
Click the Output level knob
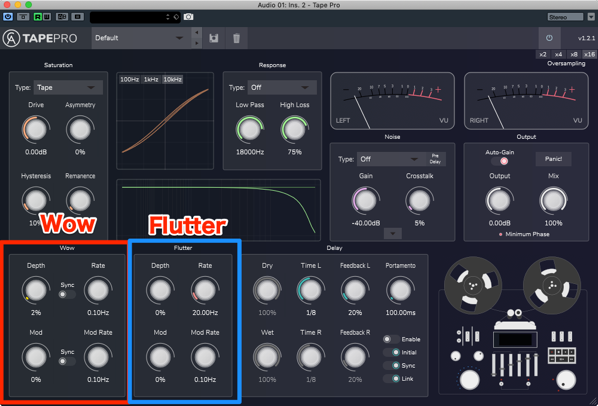pyautogui.click(x=500, y=200)
